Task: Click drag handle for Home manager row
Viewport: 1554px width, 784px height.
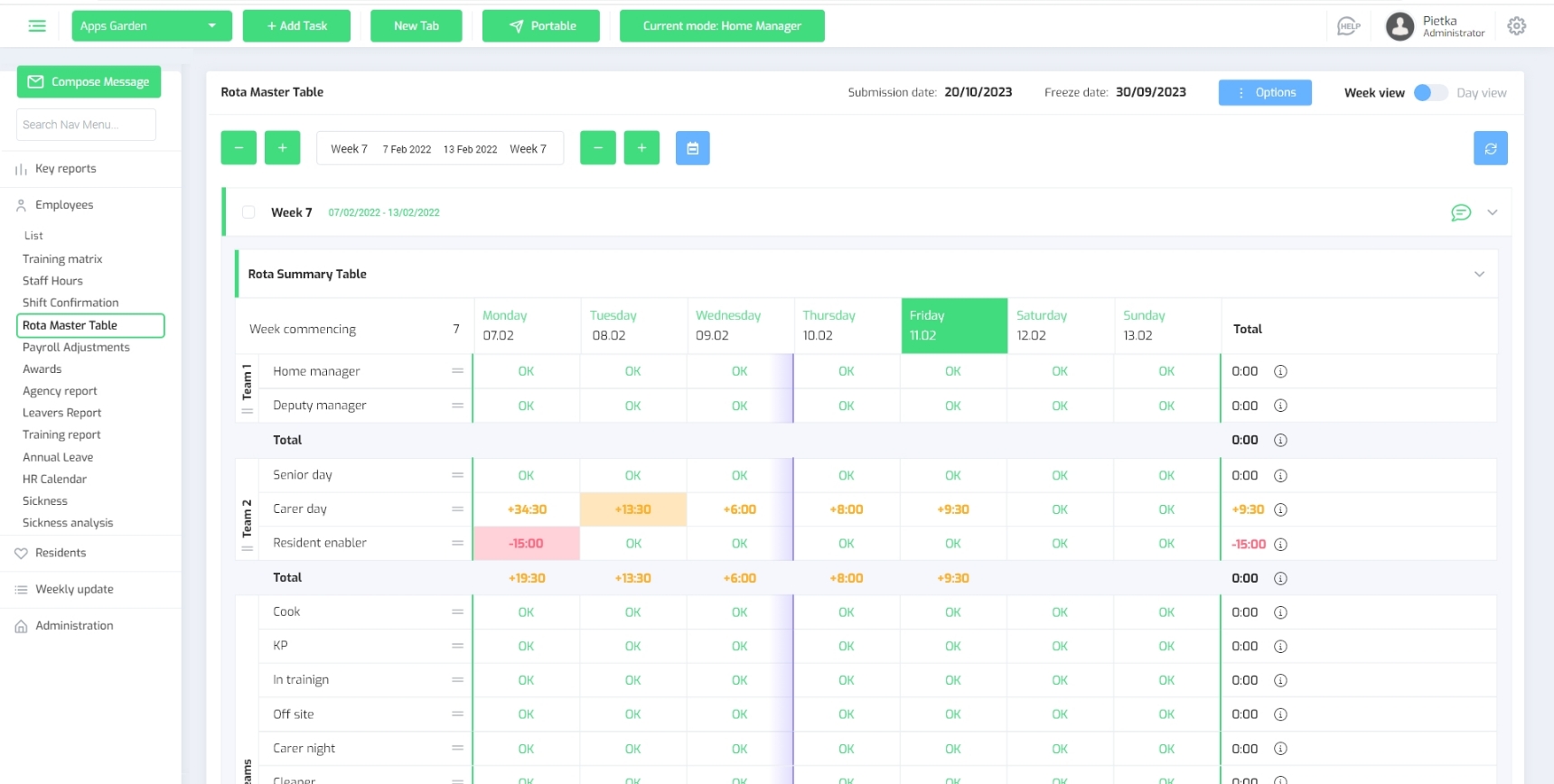Action: click(x=457, y=371)
